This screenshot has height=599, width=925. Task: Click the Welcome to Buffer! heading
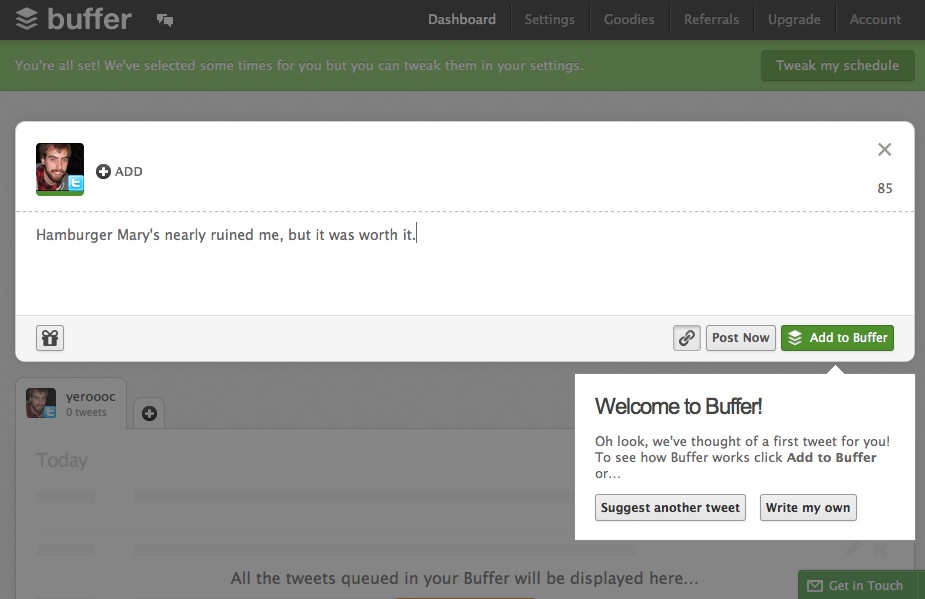(x=678, y=407)
